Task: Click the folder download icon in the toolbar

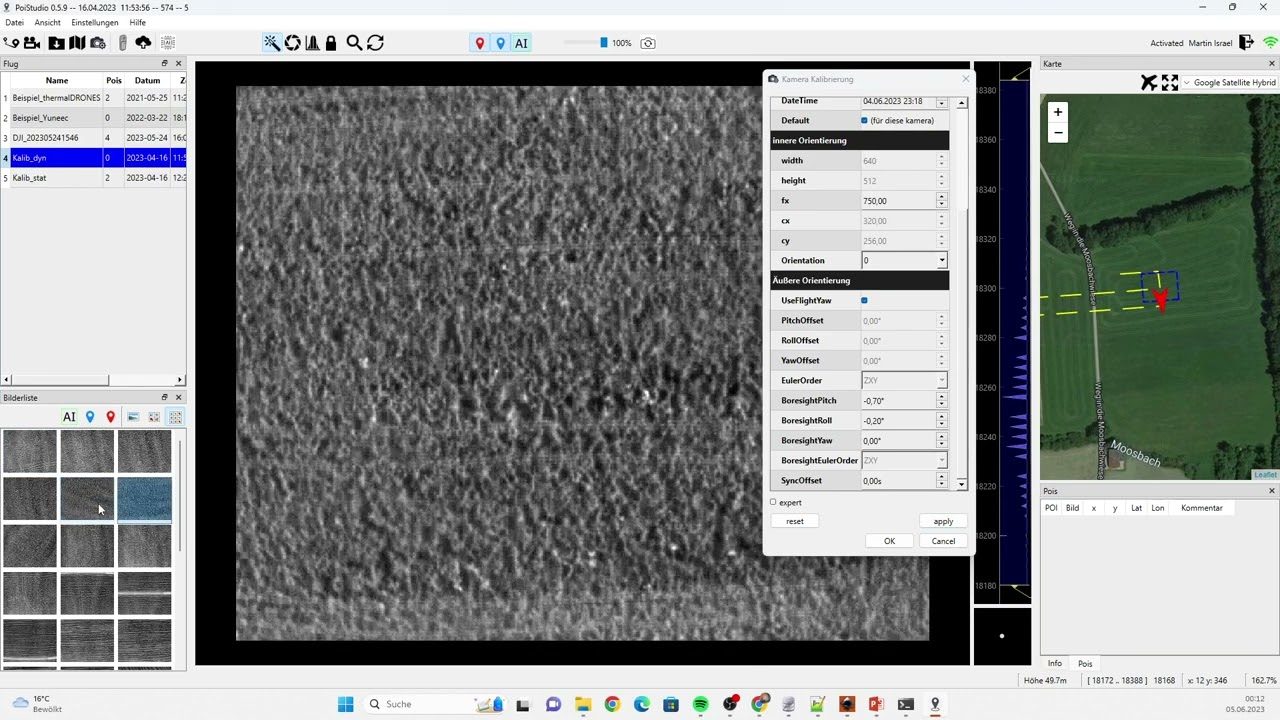Action: [56, 43]
